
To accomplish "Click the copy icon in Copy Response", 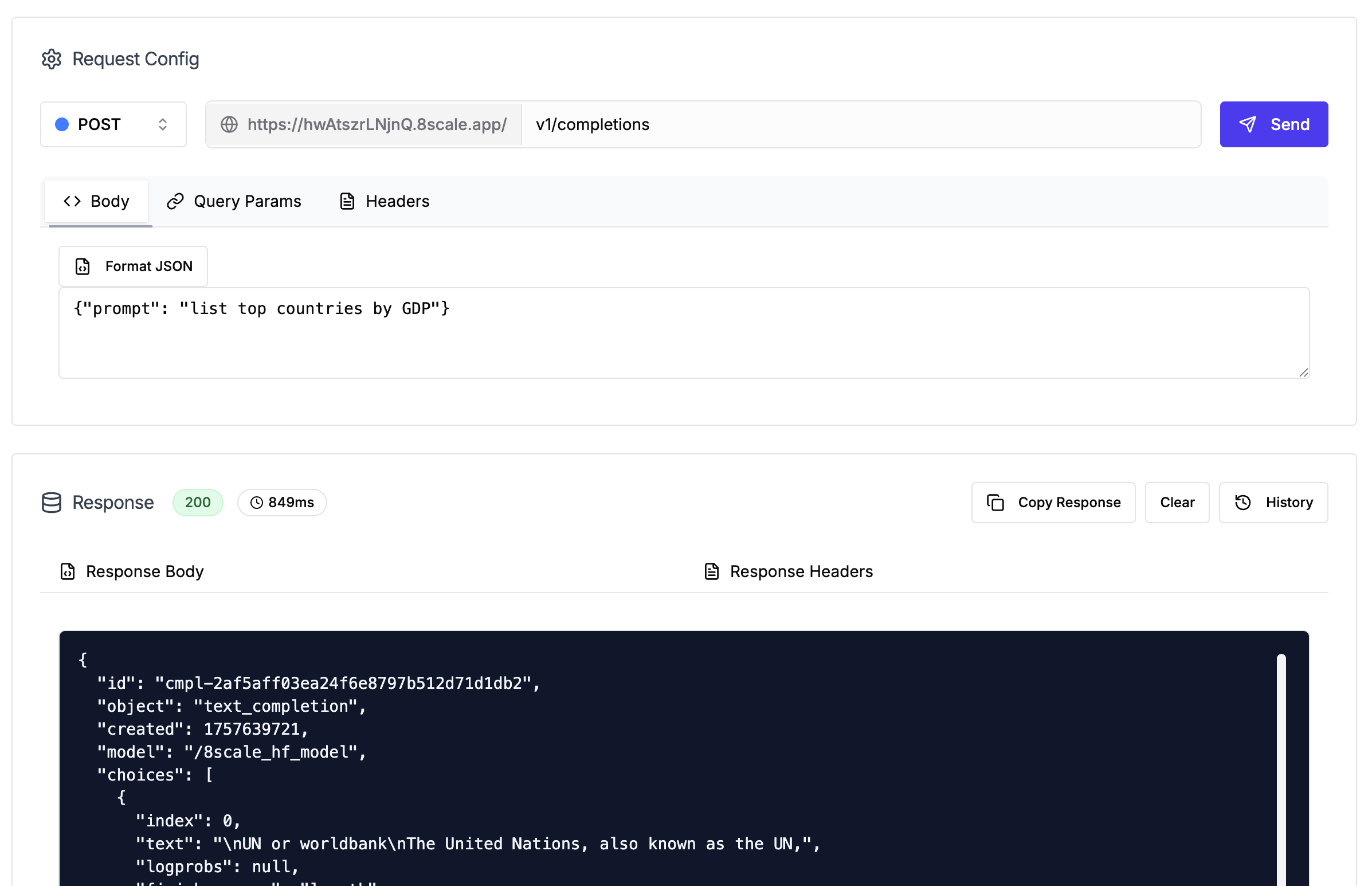I will click(x=995, y=502).
